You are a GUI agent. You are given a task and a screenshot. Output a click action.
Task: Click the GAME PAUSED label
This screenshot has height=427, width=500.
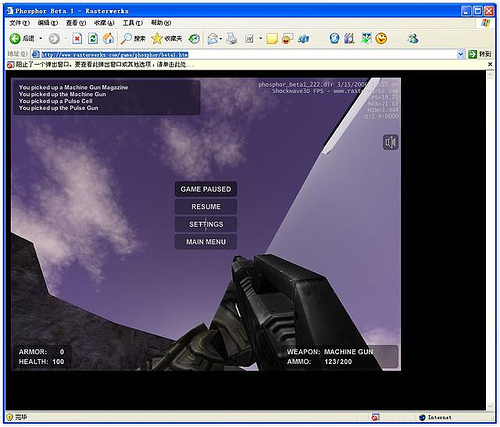tap(206, 189)
